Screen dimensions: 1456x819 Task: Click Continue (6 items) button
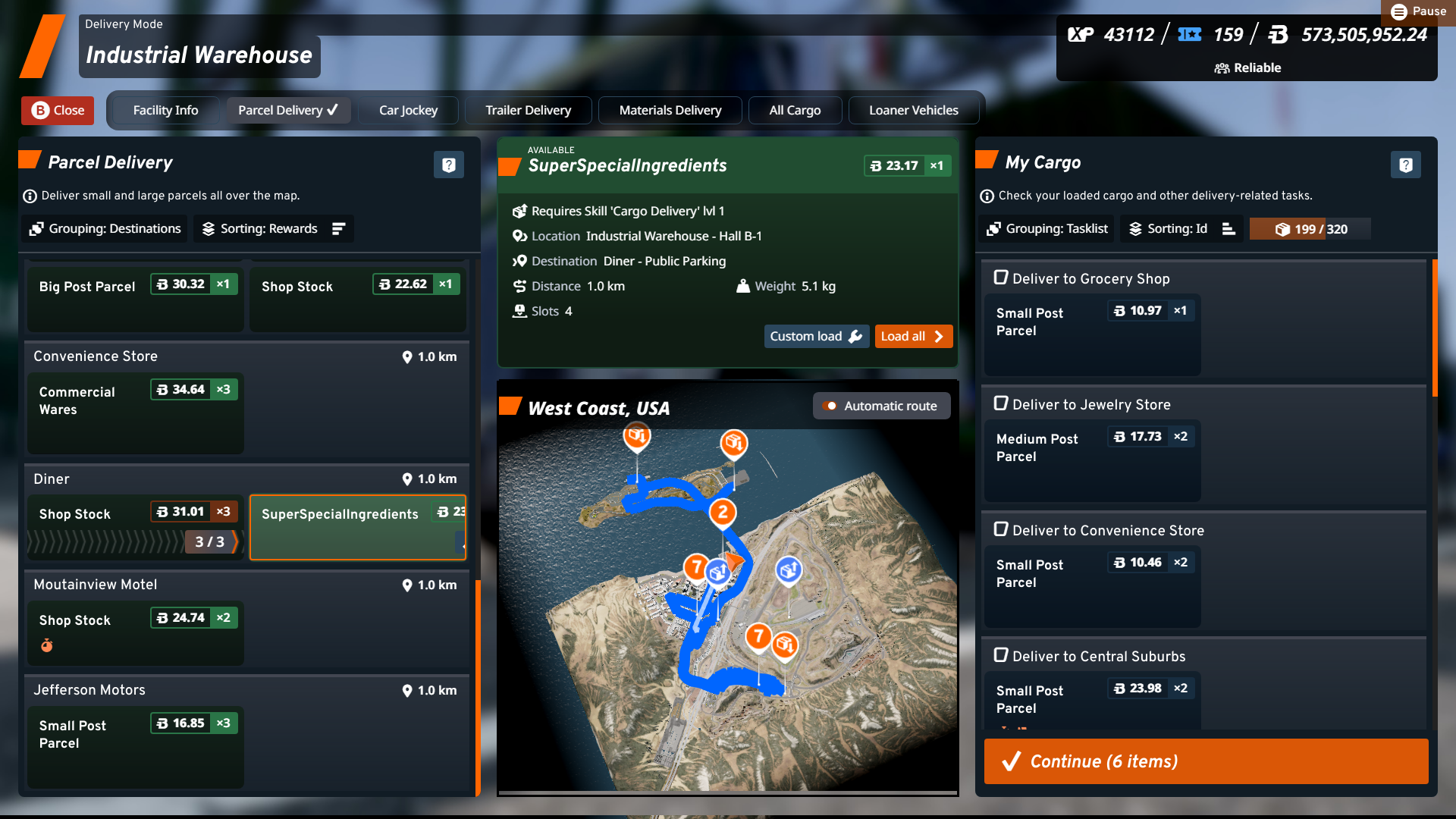click(1206, 761)
